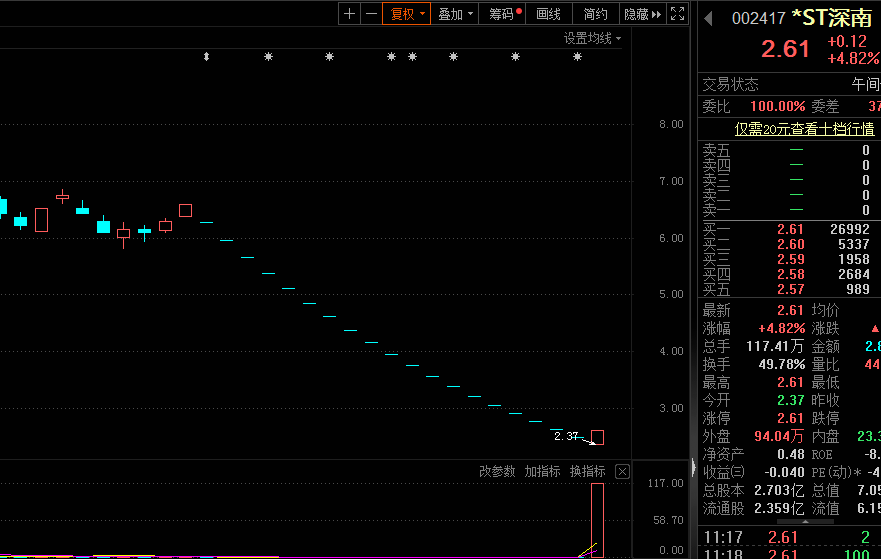Select the 画线 drawing tool button
Viewport: 881px width, 559px height.
click(549, 13)
